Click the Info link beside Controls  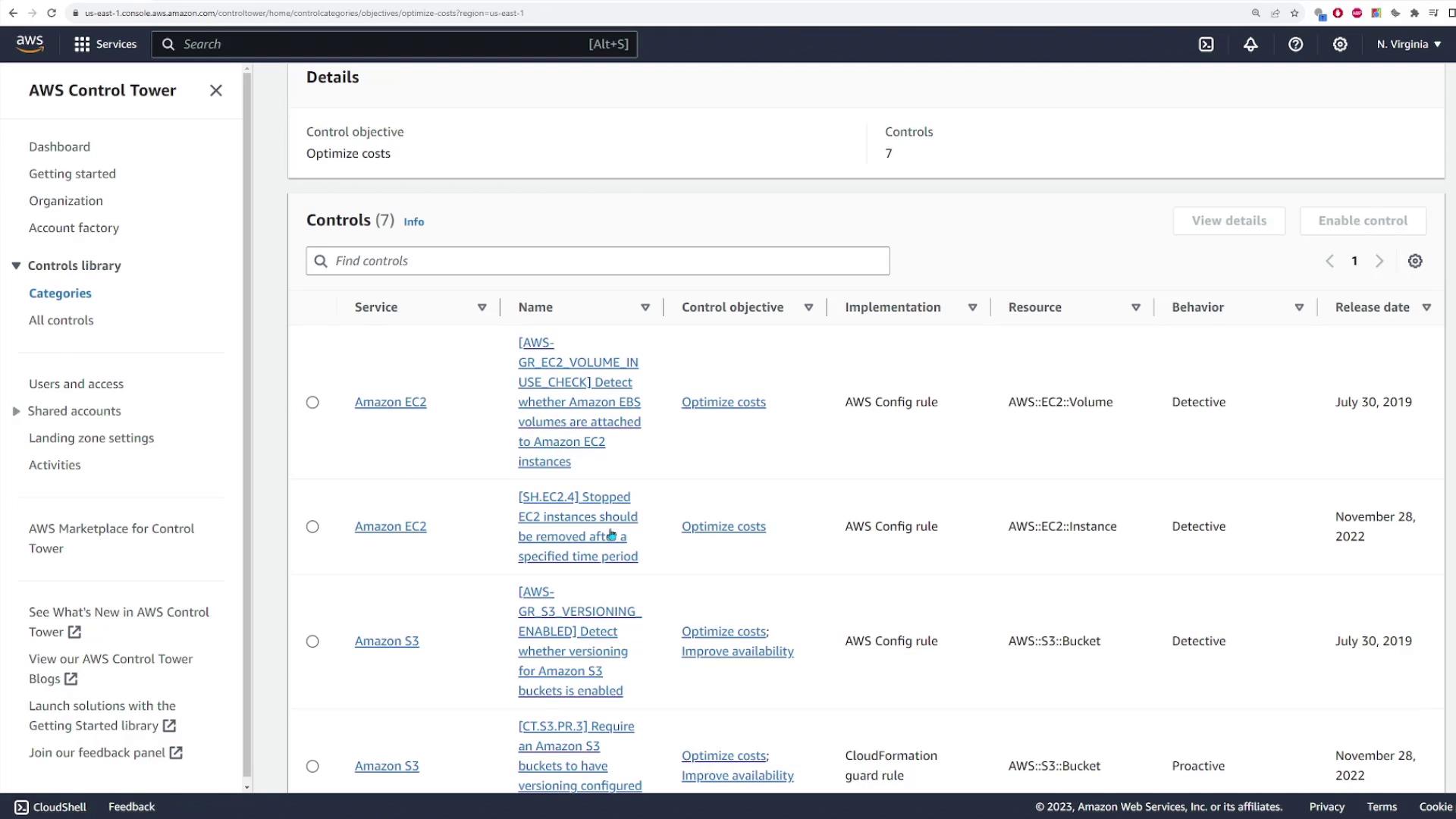pos(413,221)
